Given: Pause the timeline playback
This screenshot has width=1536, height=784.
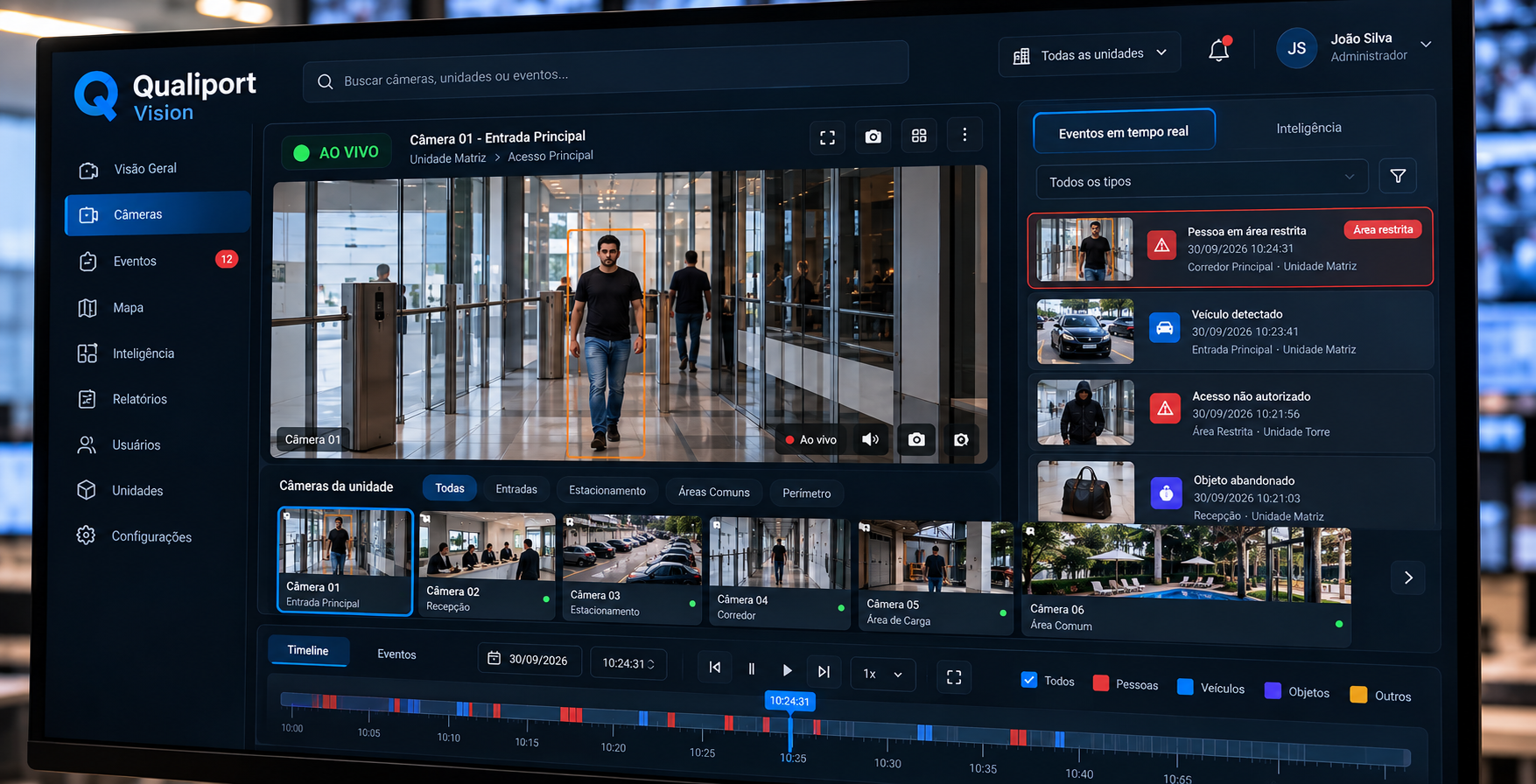Looking at the screenshot, I should 751,669.
